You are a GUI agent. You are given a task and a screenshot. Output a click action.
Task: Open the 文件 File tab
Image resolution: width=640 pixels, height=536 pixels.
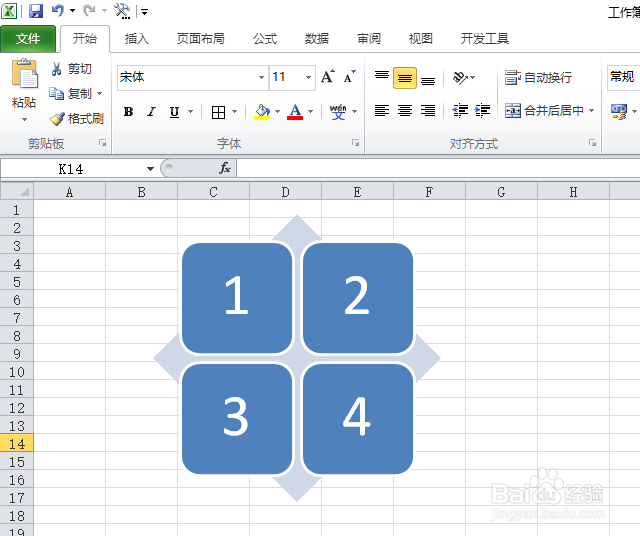[x=28, y=39]
